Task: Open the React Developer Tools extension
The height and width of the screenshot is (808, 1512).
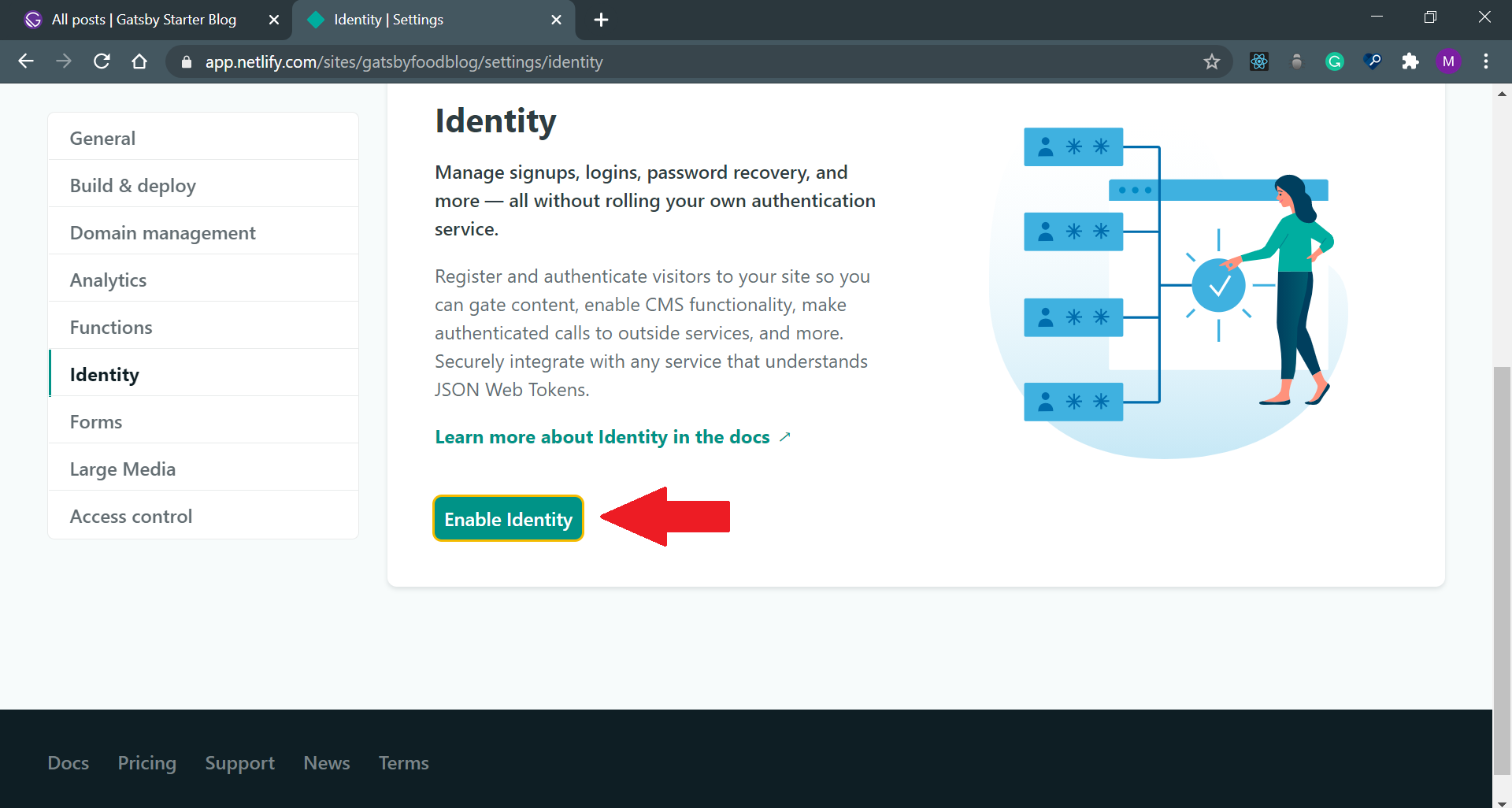Action: click(x=1259, y=61)
